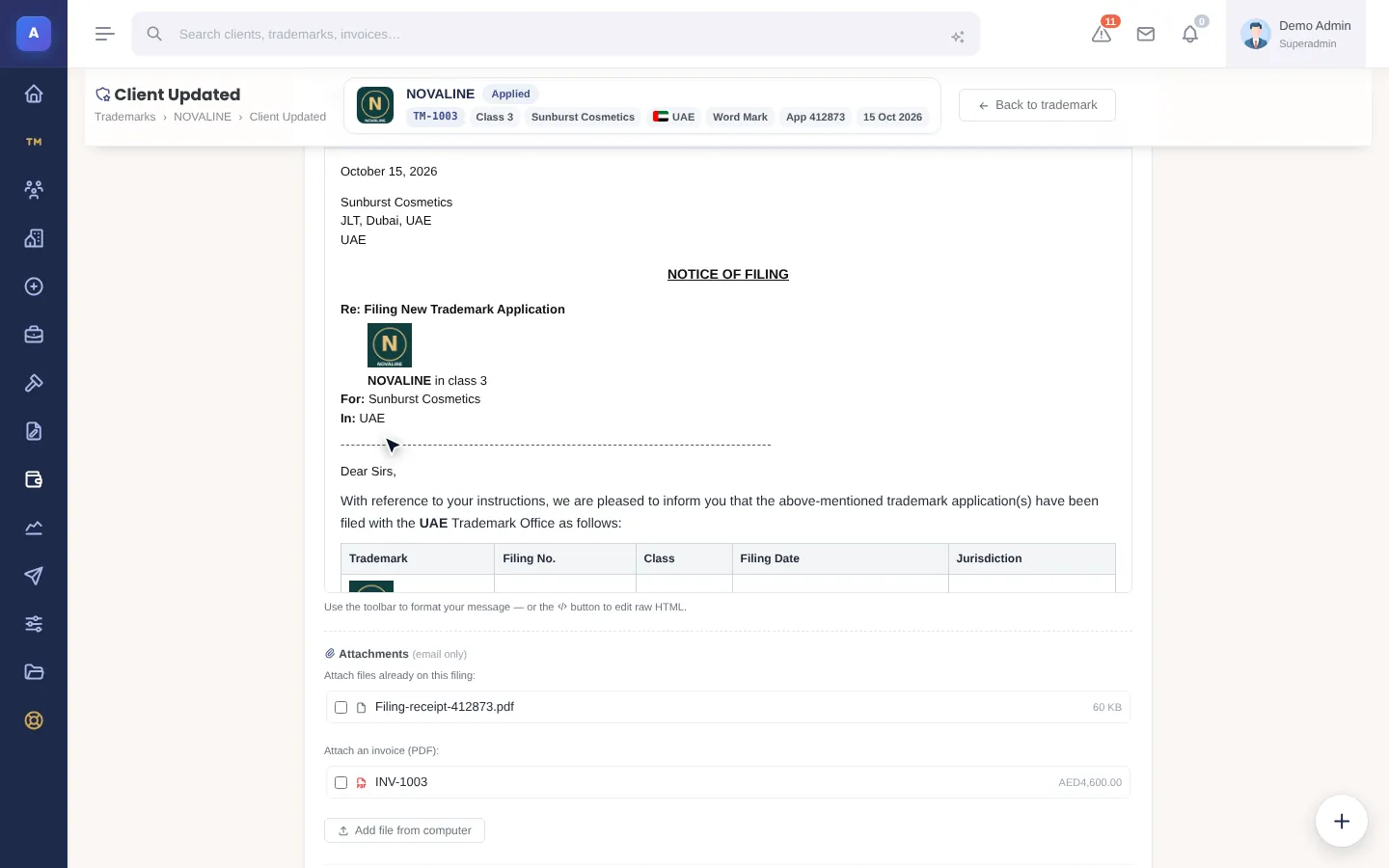The height and width of the screenshot is (868, 1389).
Task: Open the paper plane send sidebar icon
Action: [34, 576]
